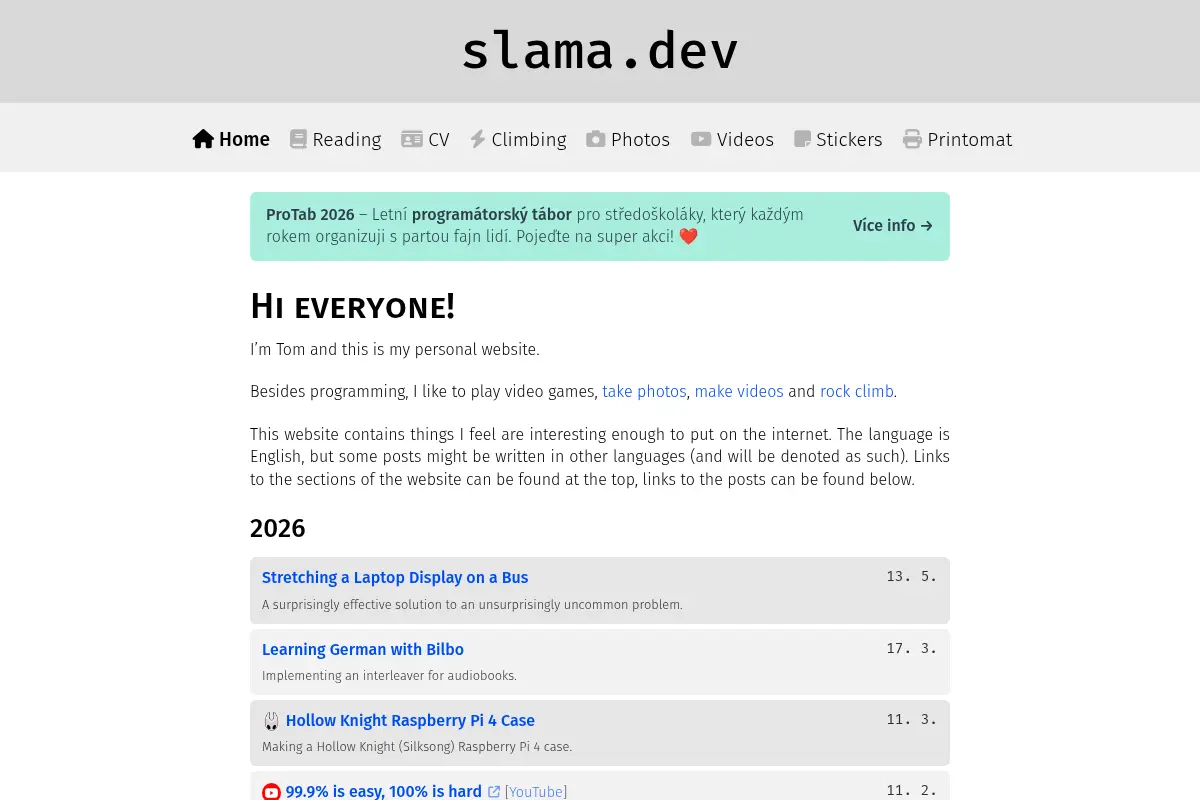Follow the 'take photos' link
This screenshot has width=1200, height=800.
[644, 391]
